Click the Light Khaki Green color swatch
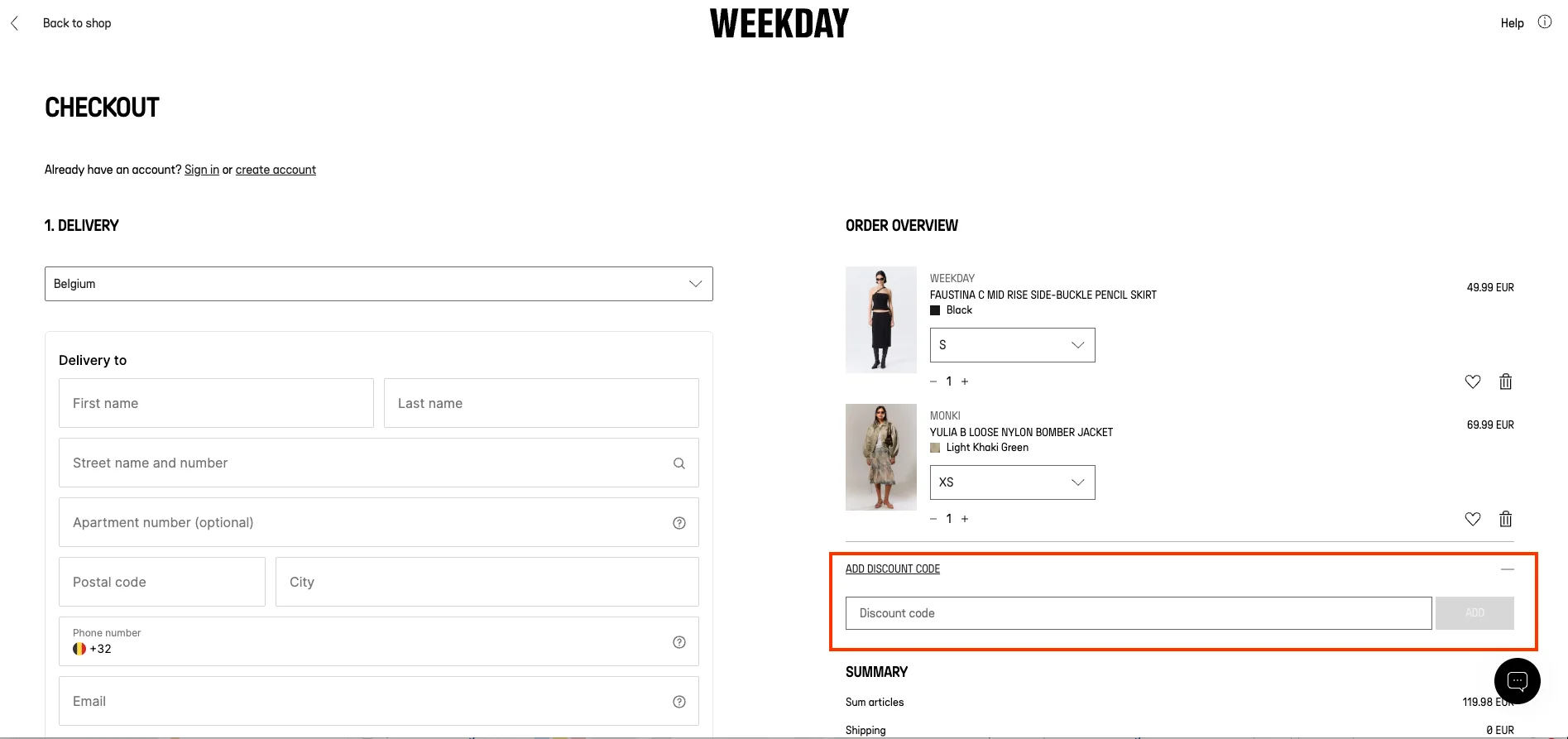This screenshot has height=739, width=1568. tap(935, 447)
